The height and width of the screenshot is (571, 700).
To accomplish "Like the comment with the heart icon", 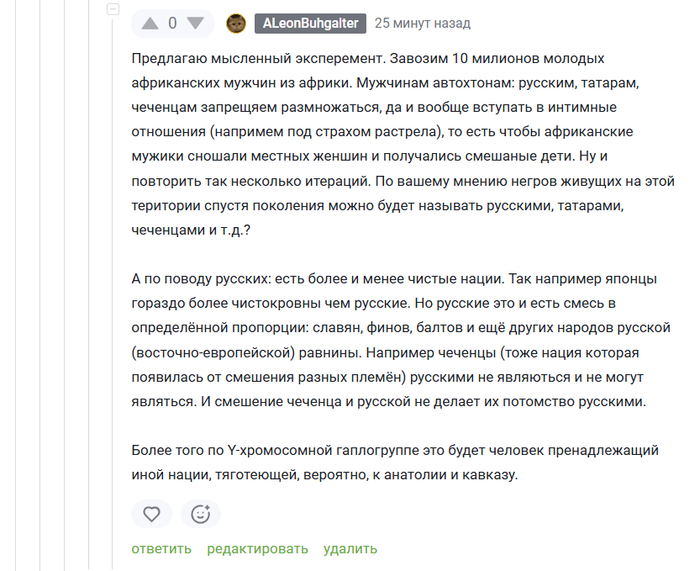I will coord(151,514).
